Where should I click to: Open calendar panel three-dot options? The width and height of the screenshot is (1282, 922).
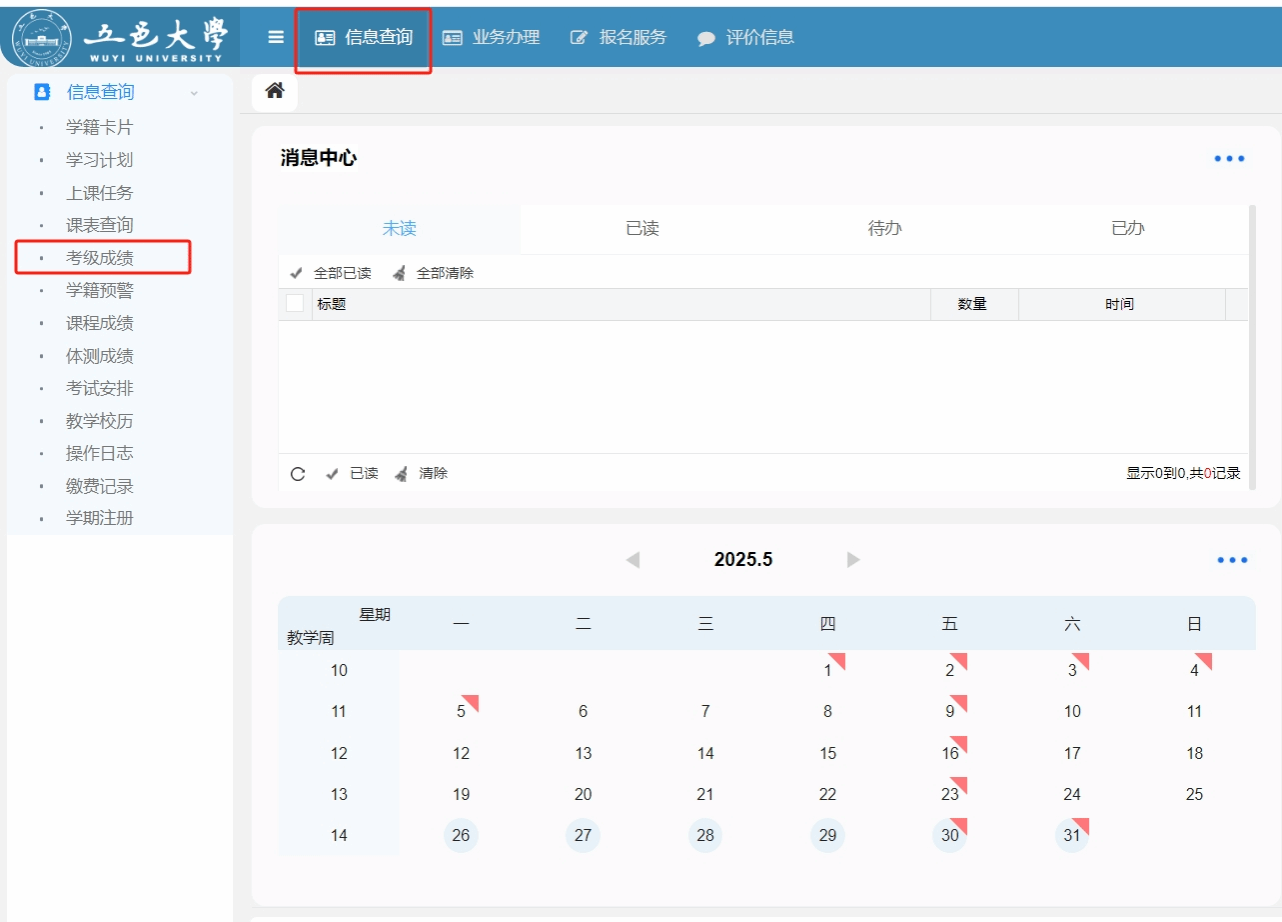click(x=1232, y=560)
